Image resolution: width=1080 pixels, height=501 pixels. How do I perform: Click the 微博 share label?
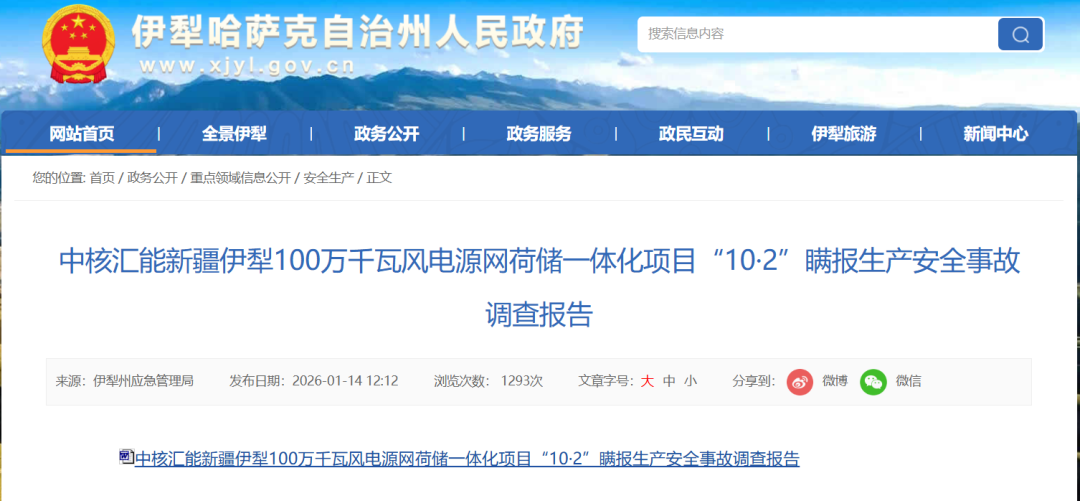coord(835,381)
